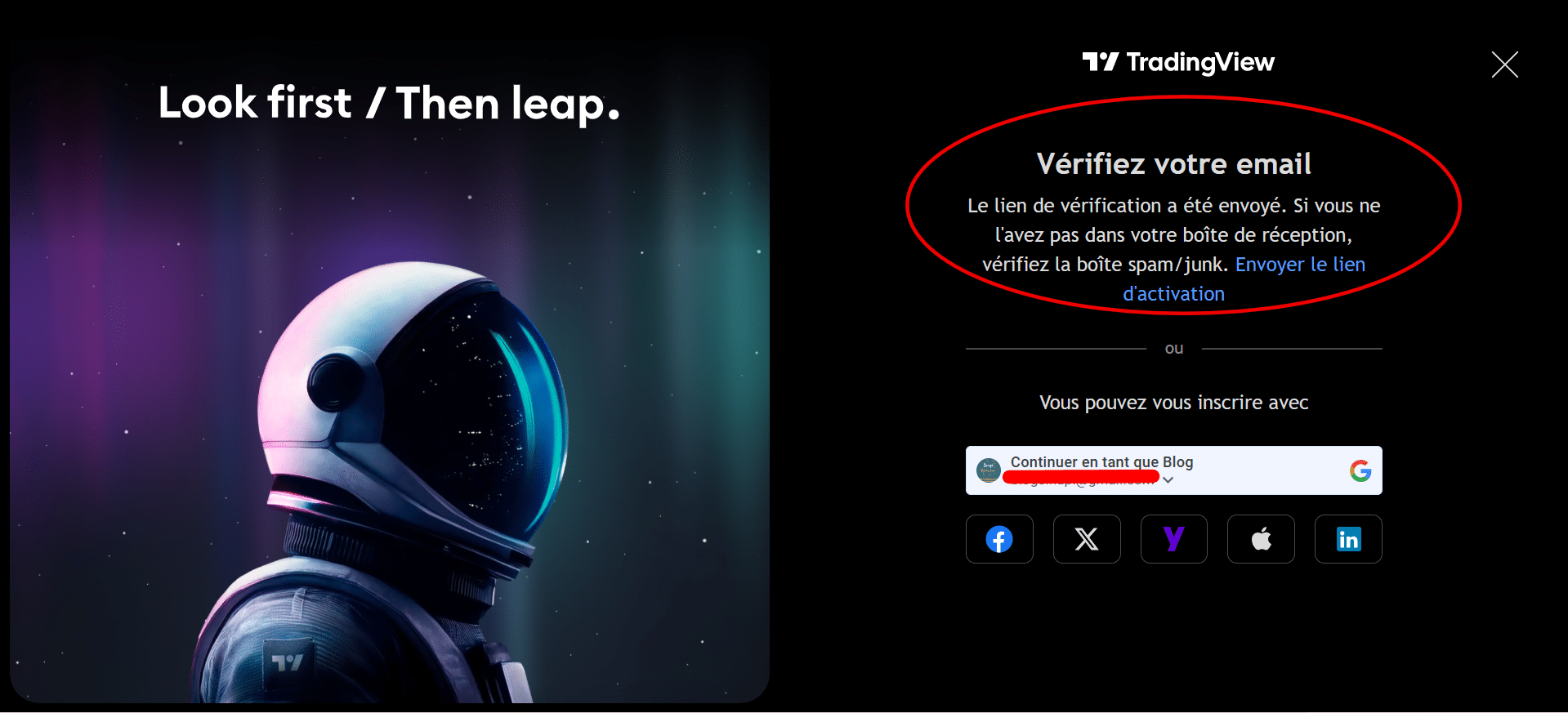This screenshot has height=713, width=1568.
Task: Click the TradingView wordmark text
Action: 1200,63
